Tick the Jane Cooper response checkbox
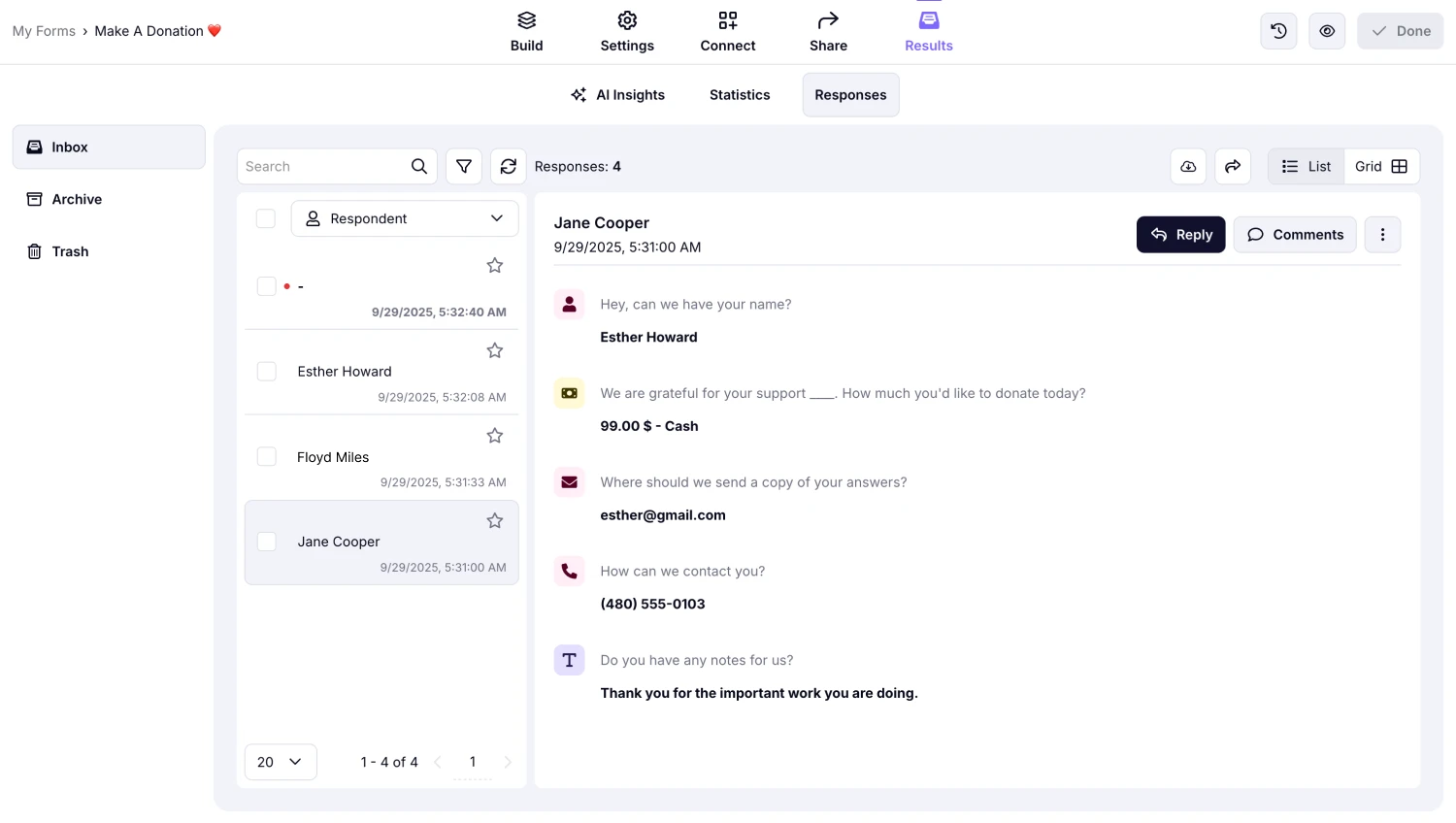The height and width of the screenshot is (823, 1456). (267, 542)
